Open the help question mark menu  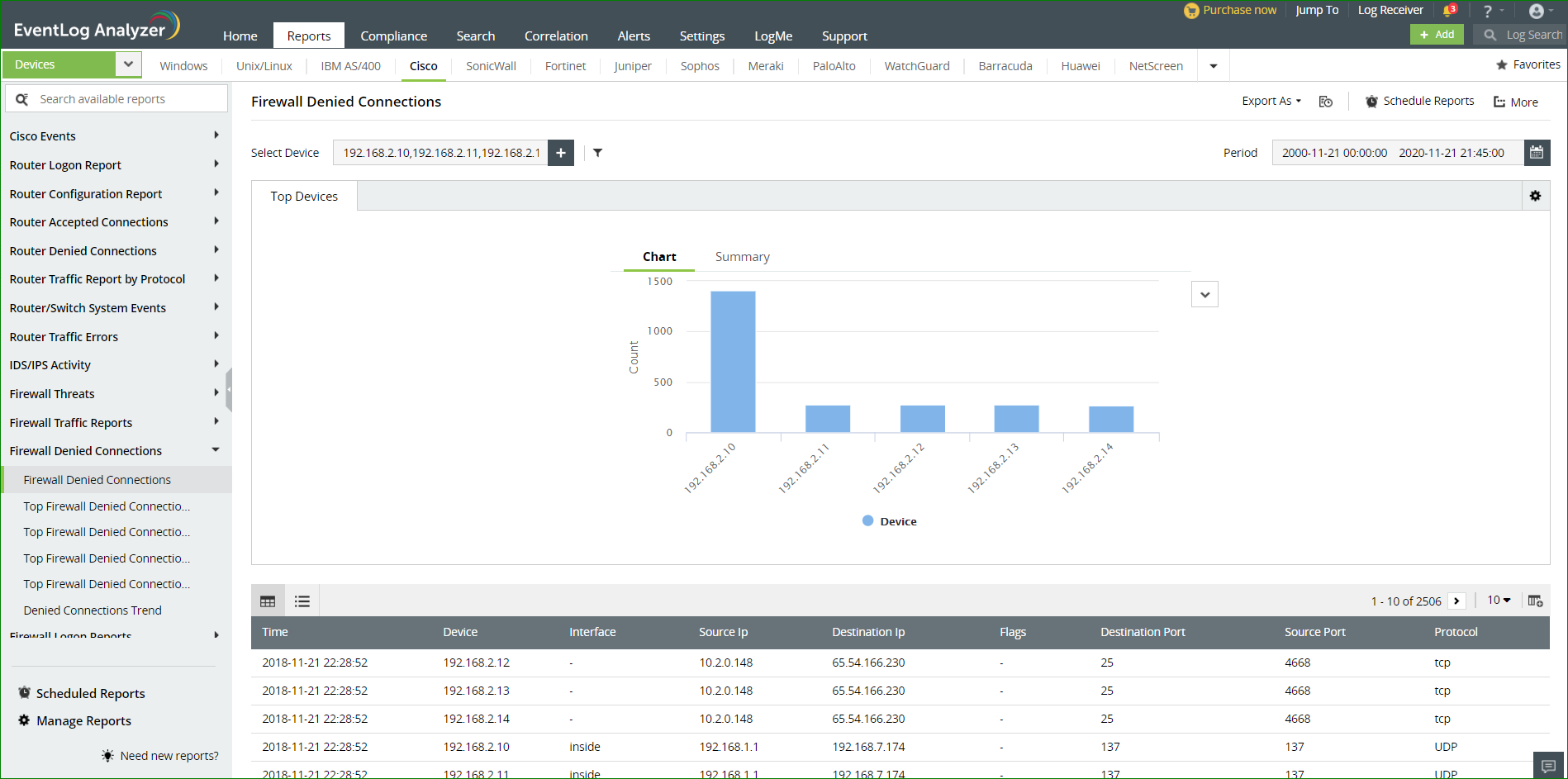(1487, 11)
